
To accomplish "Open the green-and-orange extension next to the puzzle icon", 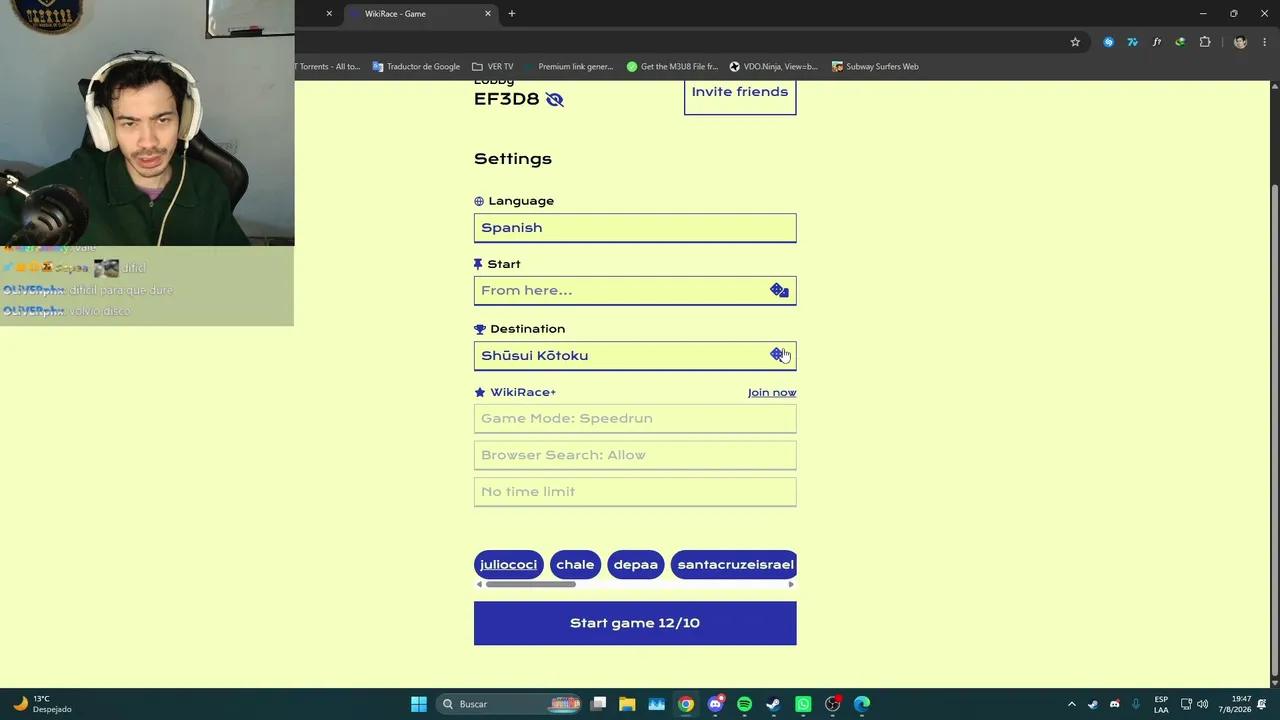I will pos(1180,42).
